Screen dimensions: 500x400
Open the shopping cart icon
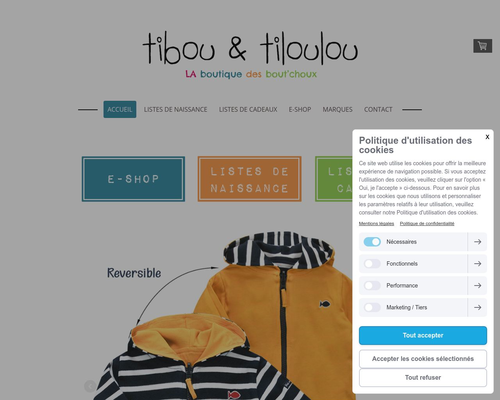[482, 46]
